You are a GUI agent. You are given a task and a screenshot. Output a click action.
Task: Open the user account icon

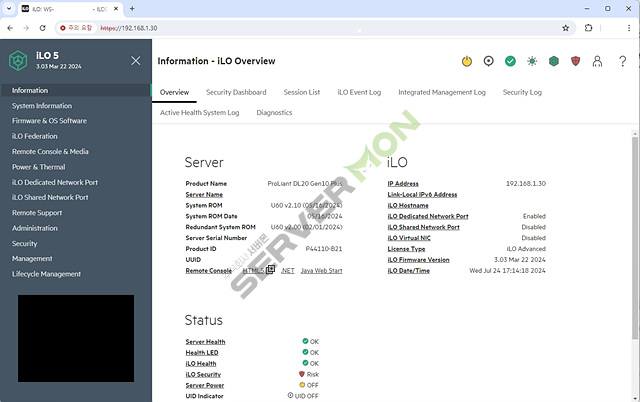(597, 61)
